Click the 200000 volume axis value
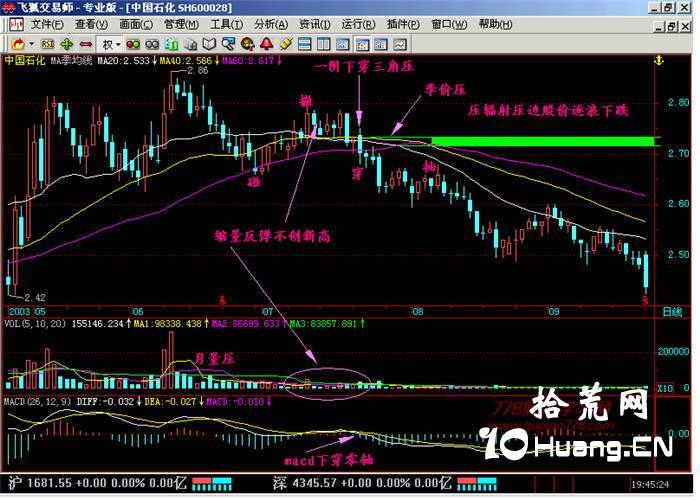The image size is (700, 500). (673, 352)
